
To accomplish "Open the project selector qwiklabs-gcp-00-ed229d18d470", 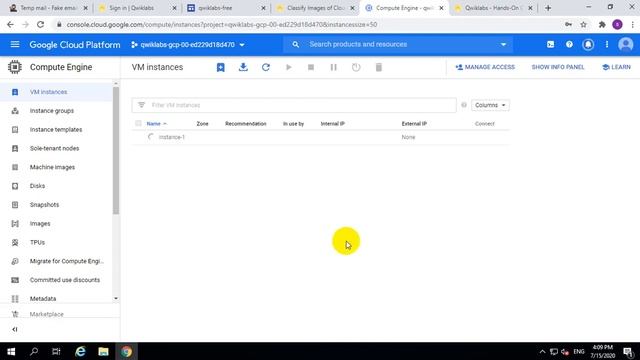I will coord(188,44).
